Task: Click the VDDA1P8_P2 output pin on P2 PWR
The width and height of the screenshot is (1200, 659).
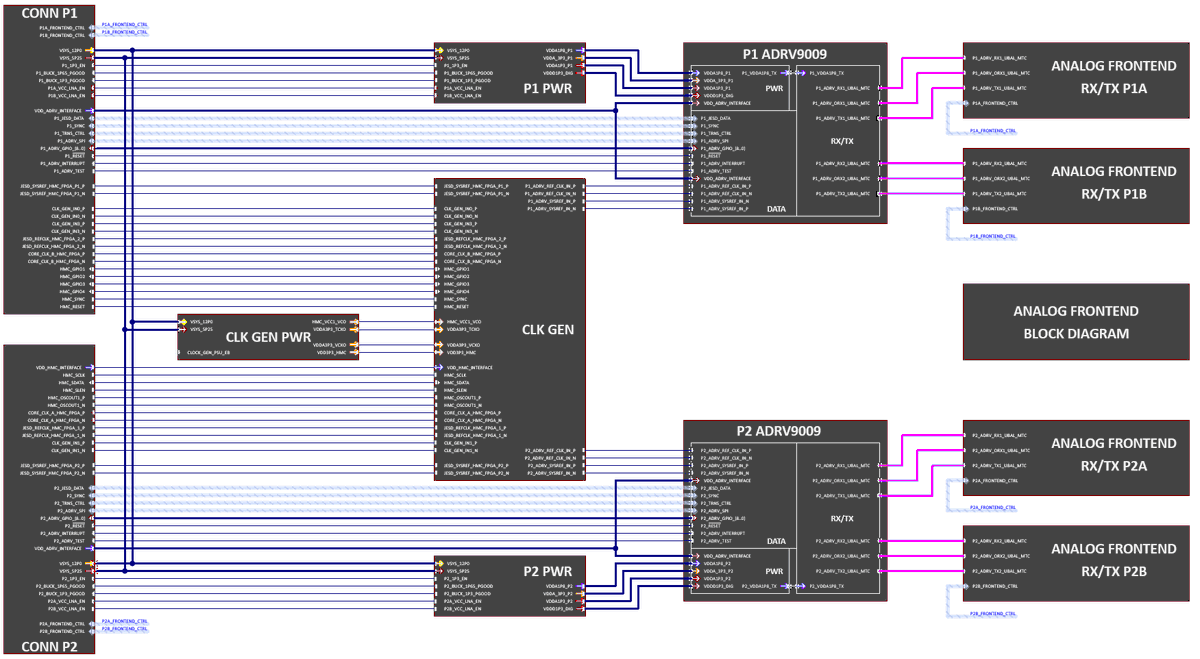Action: pos(582,586)
